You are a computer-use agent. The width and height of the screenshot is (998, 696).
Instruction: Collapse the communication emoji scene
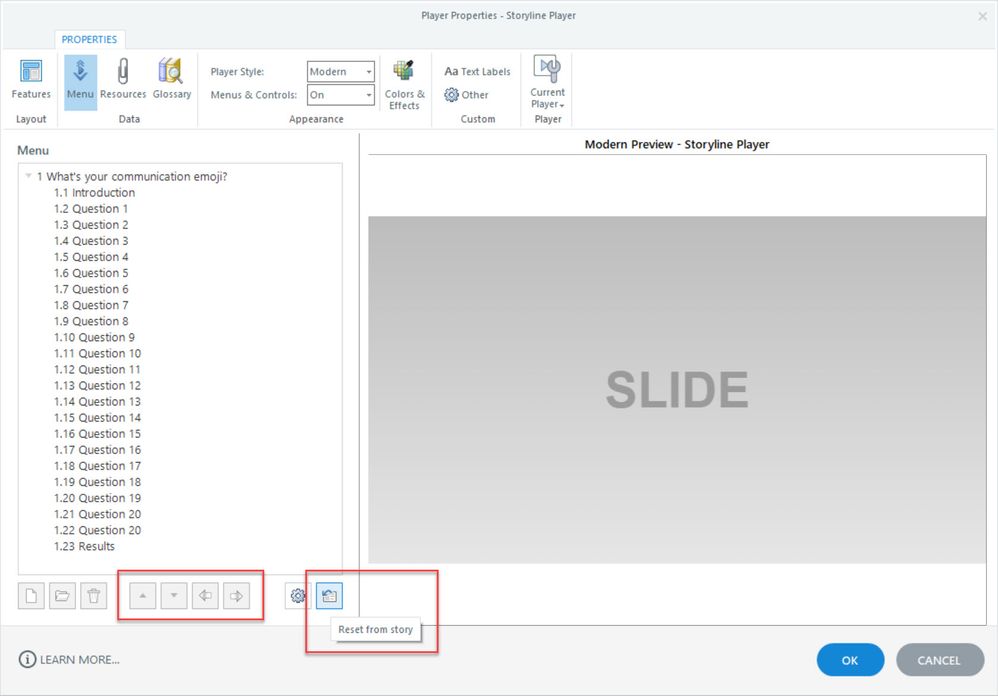pyautogui.click(x=29, y=177)
